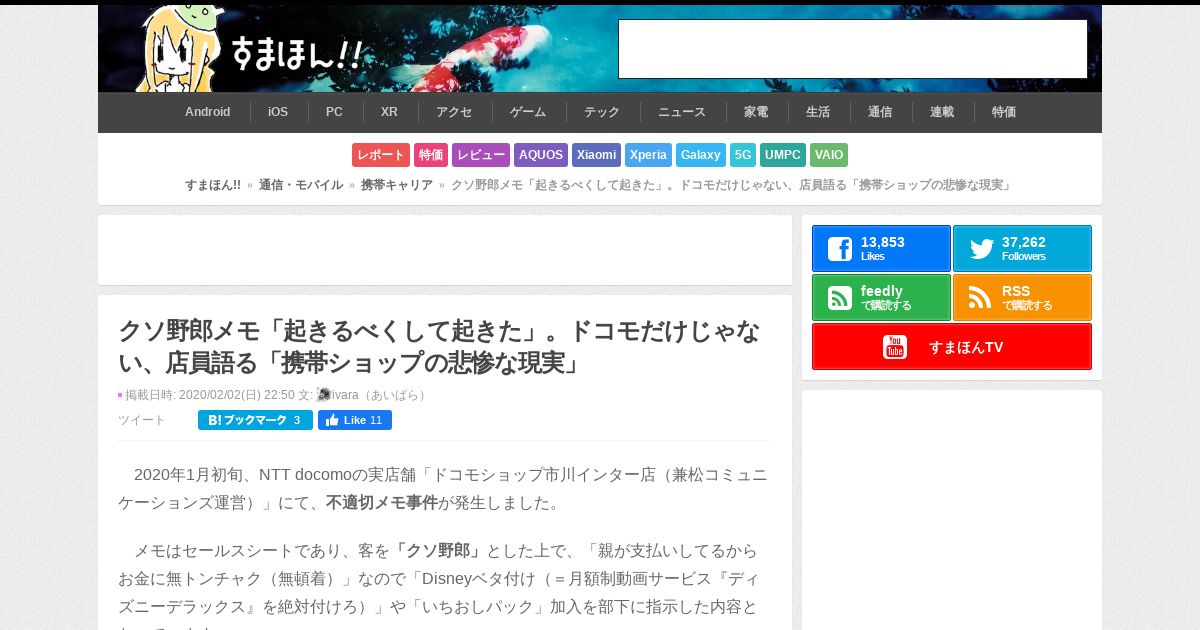
Task: Click the bold 不適切メモ事件 text
Action: click(x=382, y=503)
